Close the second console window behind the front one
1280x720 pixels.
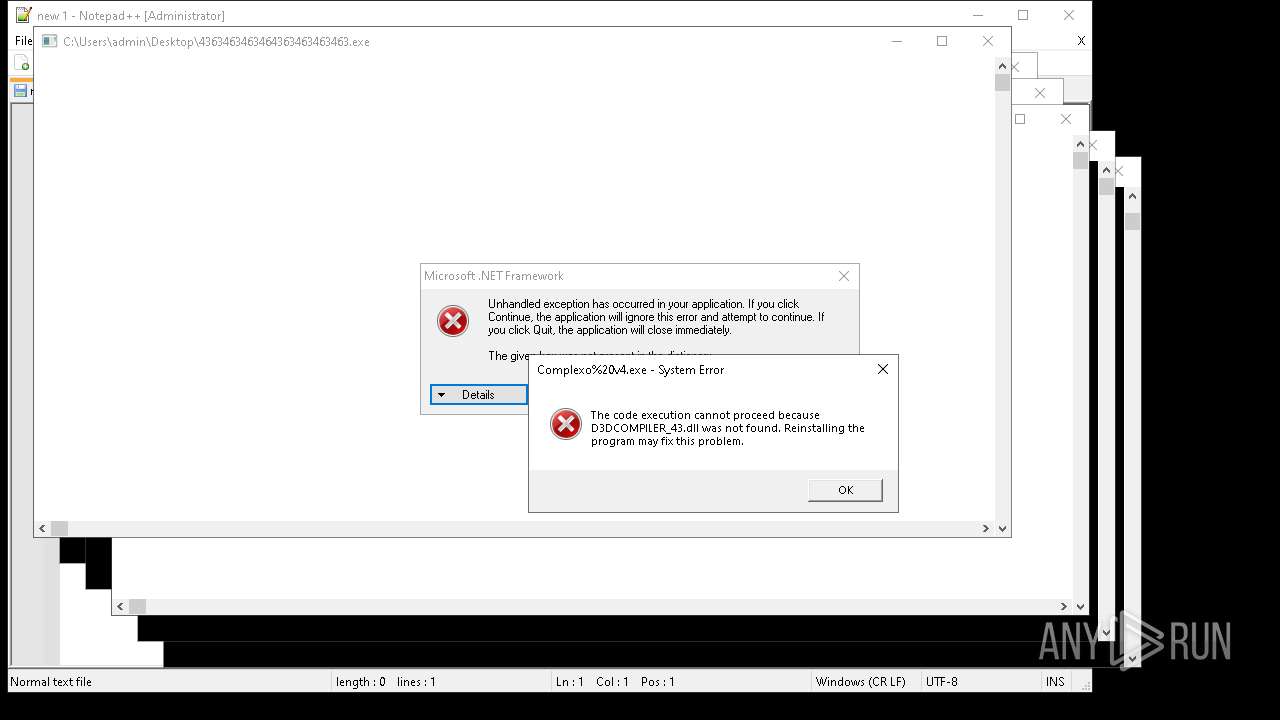pyautogui.click(x=1065, y=119)
